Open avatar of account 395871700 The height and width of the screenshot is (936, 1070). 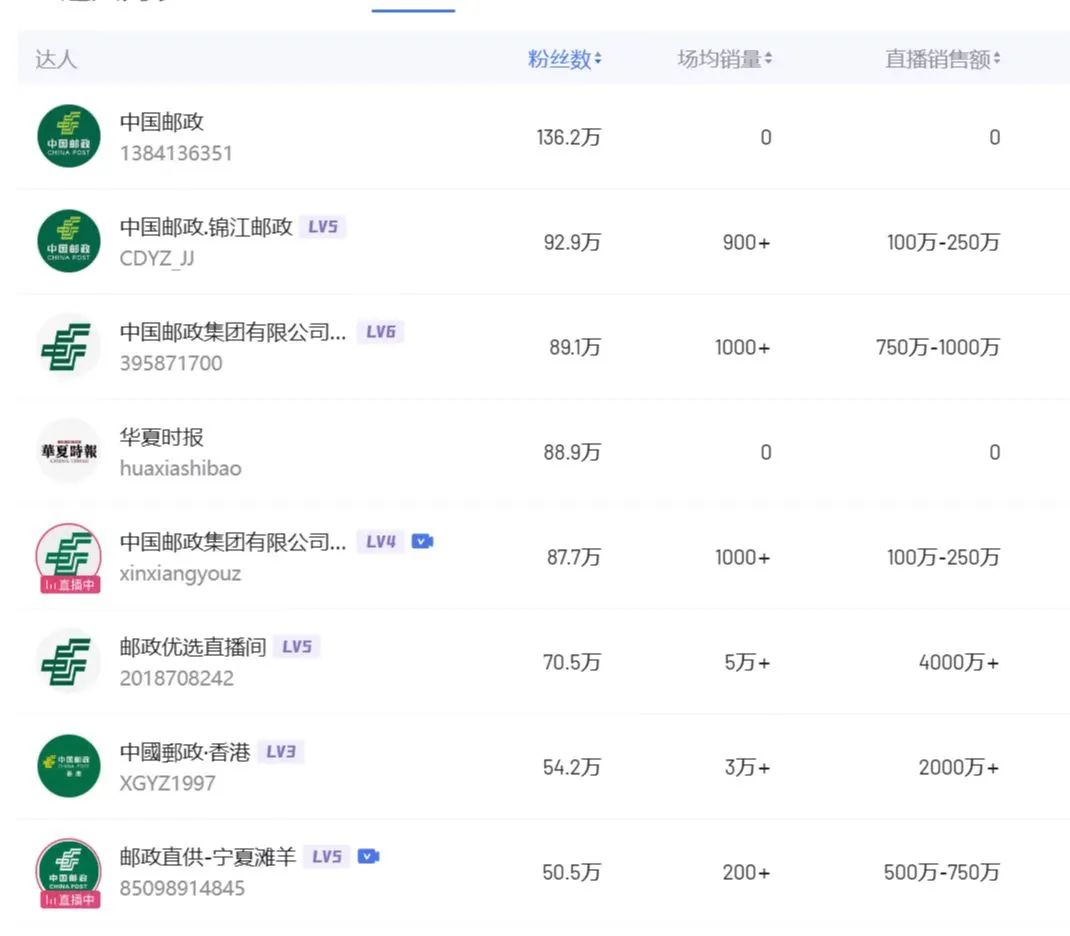68,346
